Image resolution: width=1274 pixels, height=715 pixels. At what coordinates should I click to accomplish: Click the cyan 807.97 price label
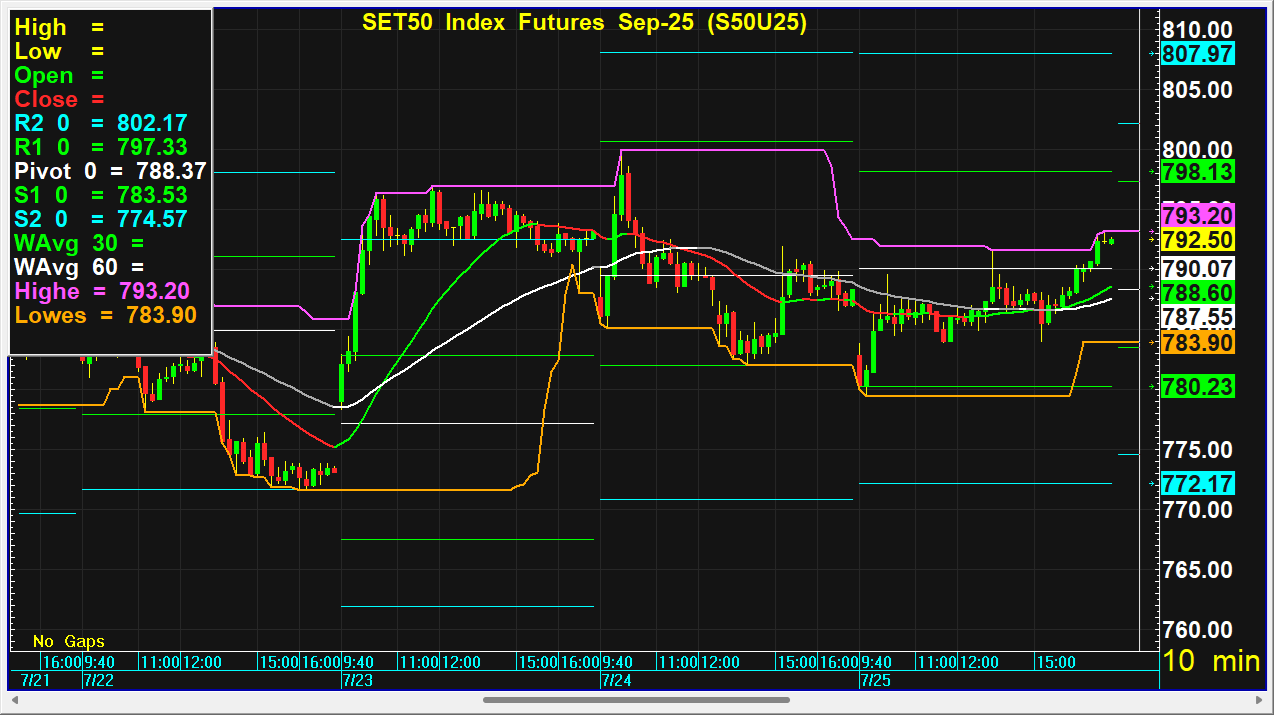(x=1198, y=54)
